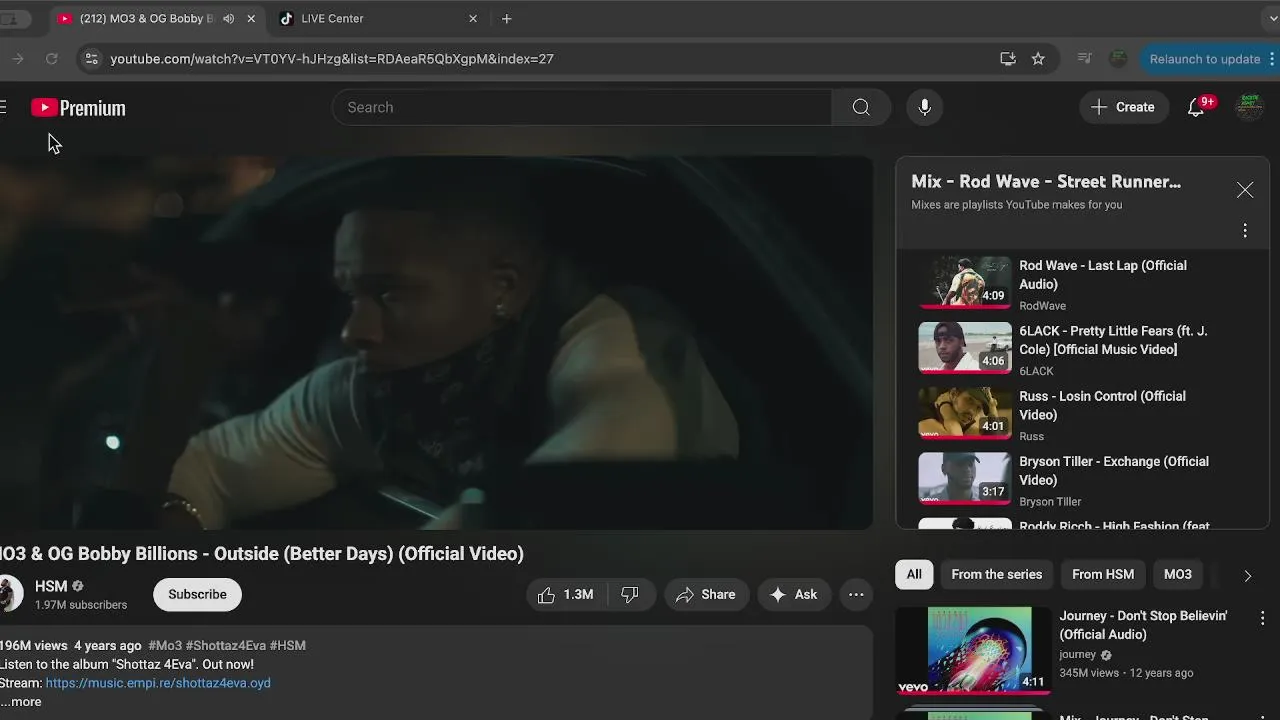Viewport: 1280px width, 720px height.
Task: Open more actions ellipsis below video
Action: tap(856, 594)
